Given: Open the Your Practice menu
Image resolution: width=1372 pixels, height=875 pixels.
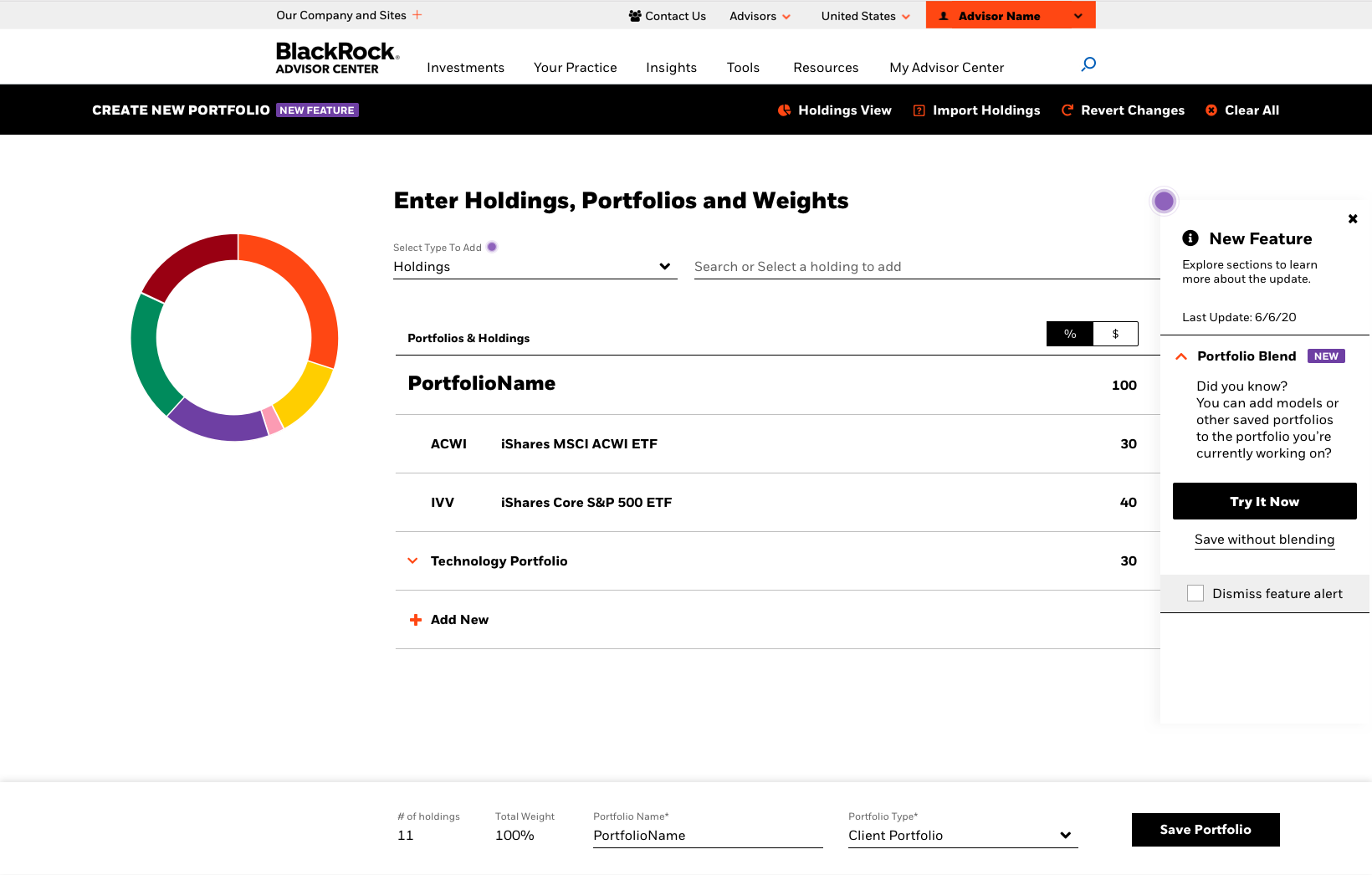Looking at the screenshot, I should pyautogui.click(x=576, y=68).
